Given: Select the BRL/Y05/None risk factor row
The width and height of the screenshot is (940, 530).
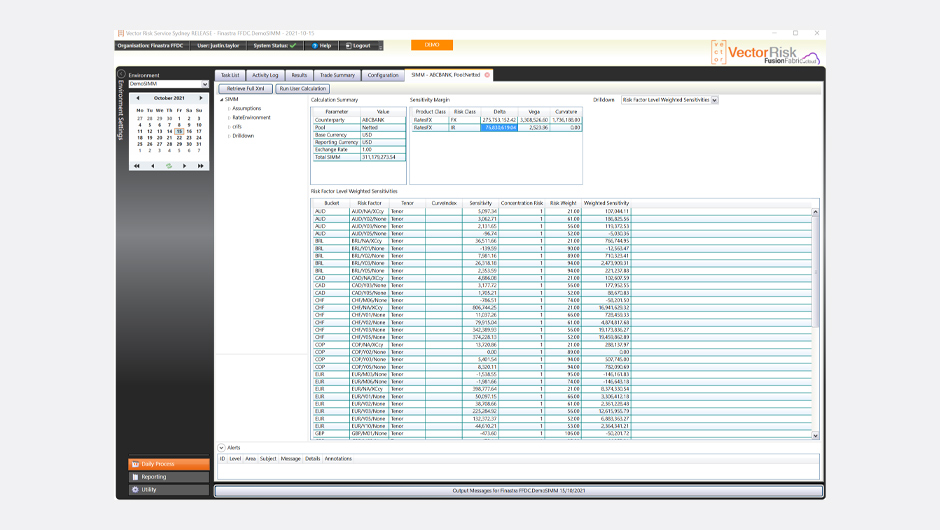Looking at the screenshot, I should click(x=562, y=270).
